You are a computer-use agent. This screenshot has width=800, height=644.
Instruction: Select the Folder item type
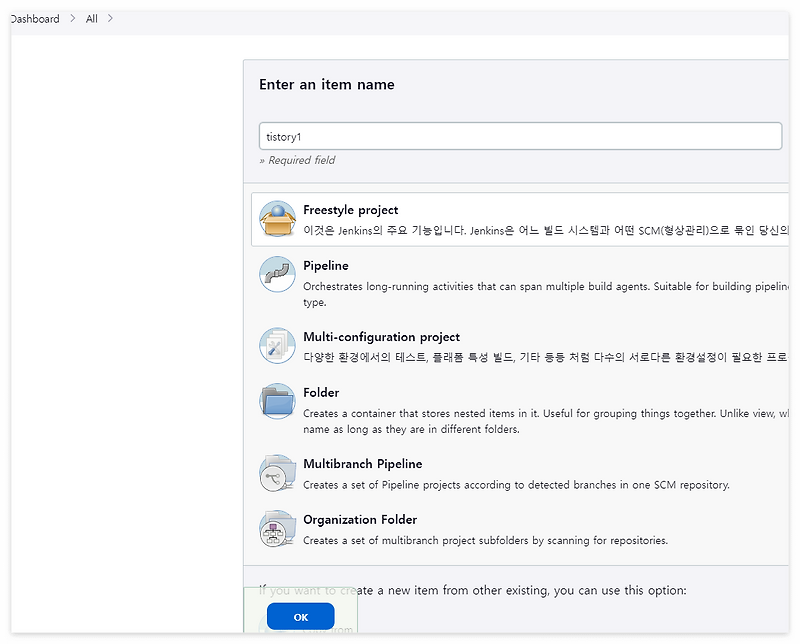tap(321, 392)
